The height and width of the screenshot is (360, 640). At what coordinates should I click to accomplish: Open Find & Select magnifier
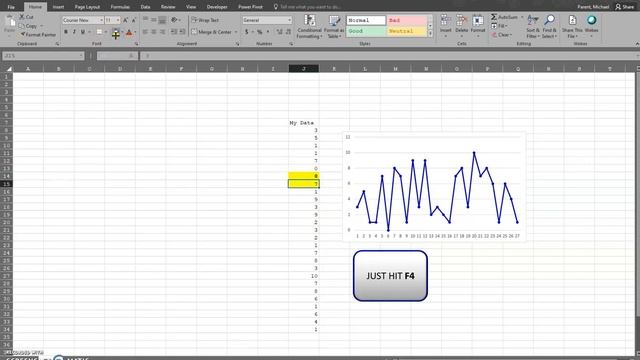549,26
